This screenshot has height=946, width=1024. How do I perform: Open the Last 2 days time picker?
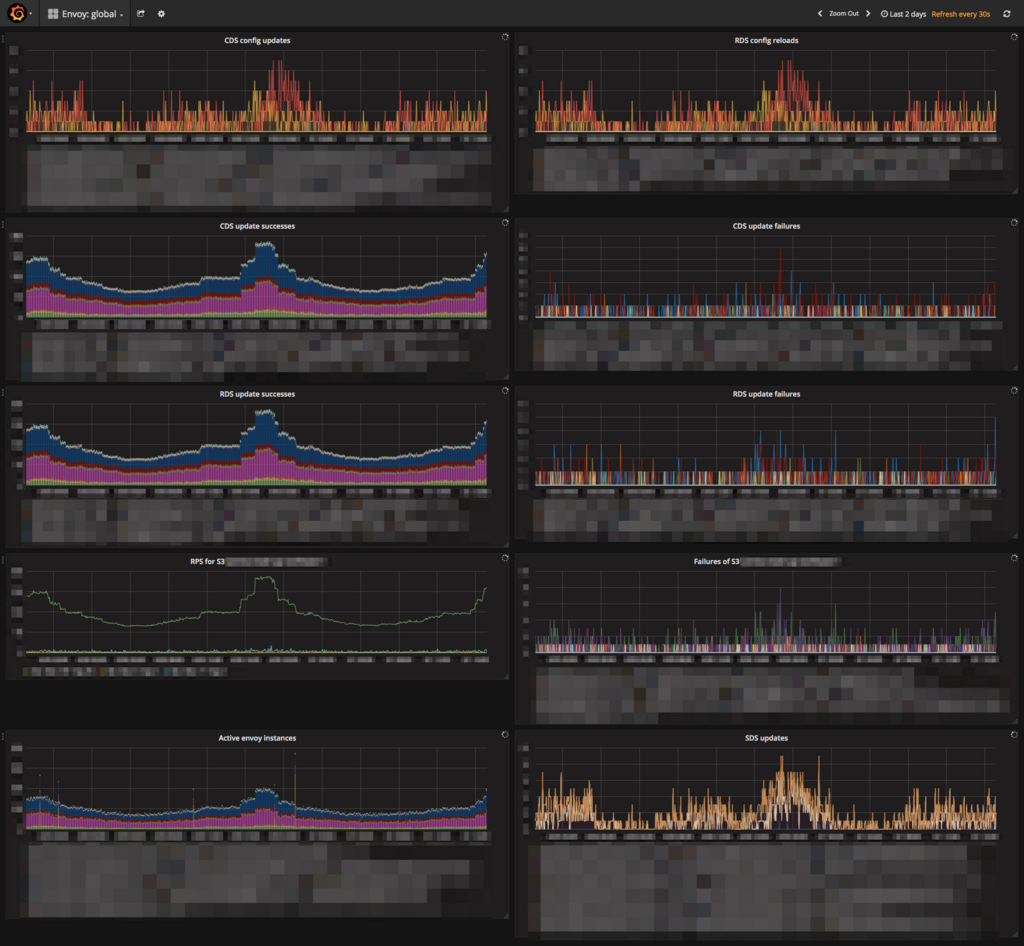pos(903,14)
